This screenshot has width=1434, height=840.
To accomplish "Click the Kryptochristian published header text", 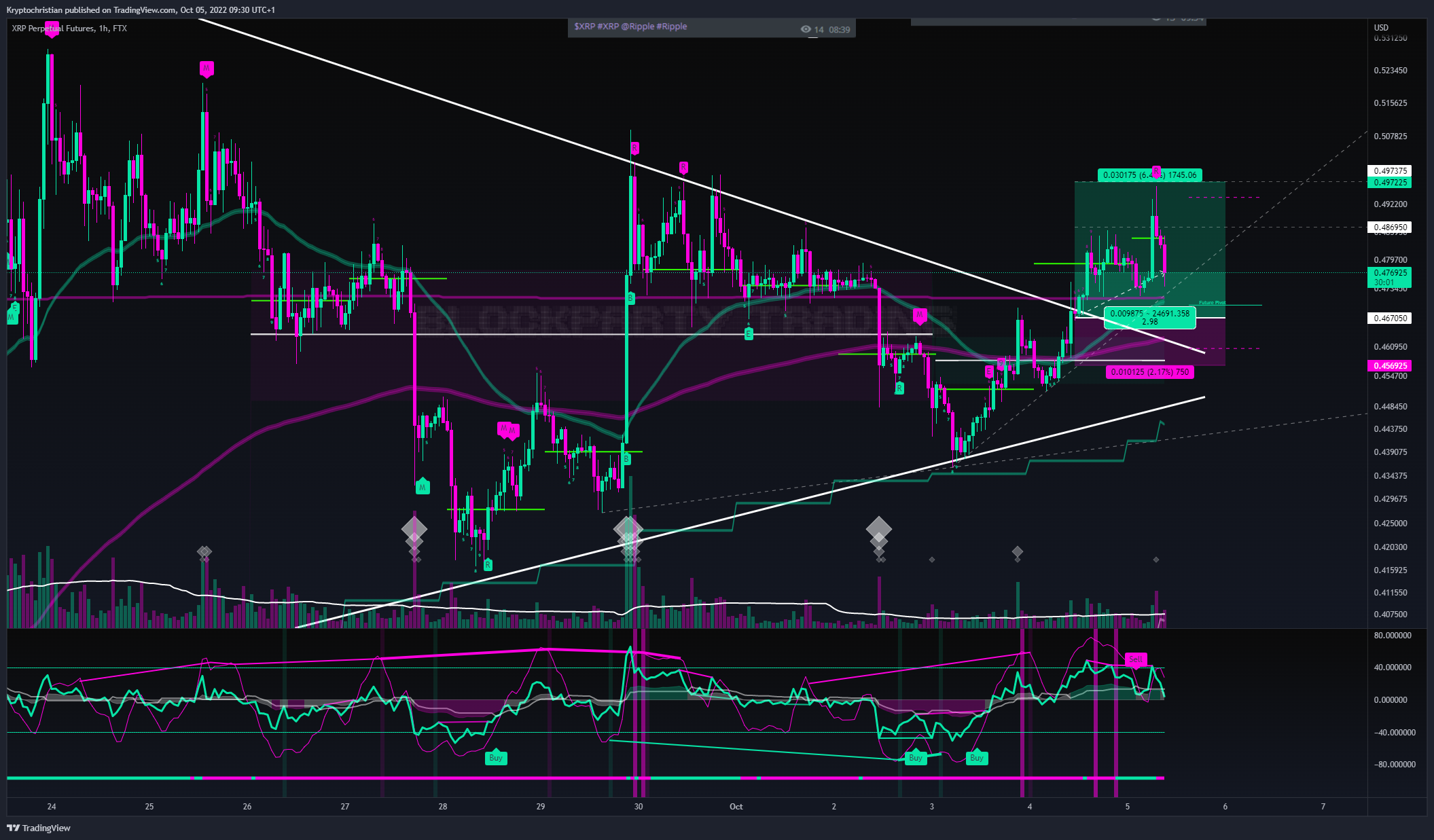I will (x=141, y=10).
